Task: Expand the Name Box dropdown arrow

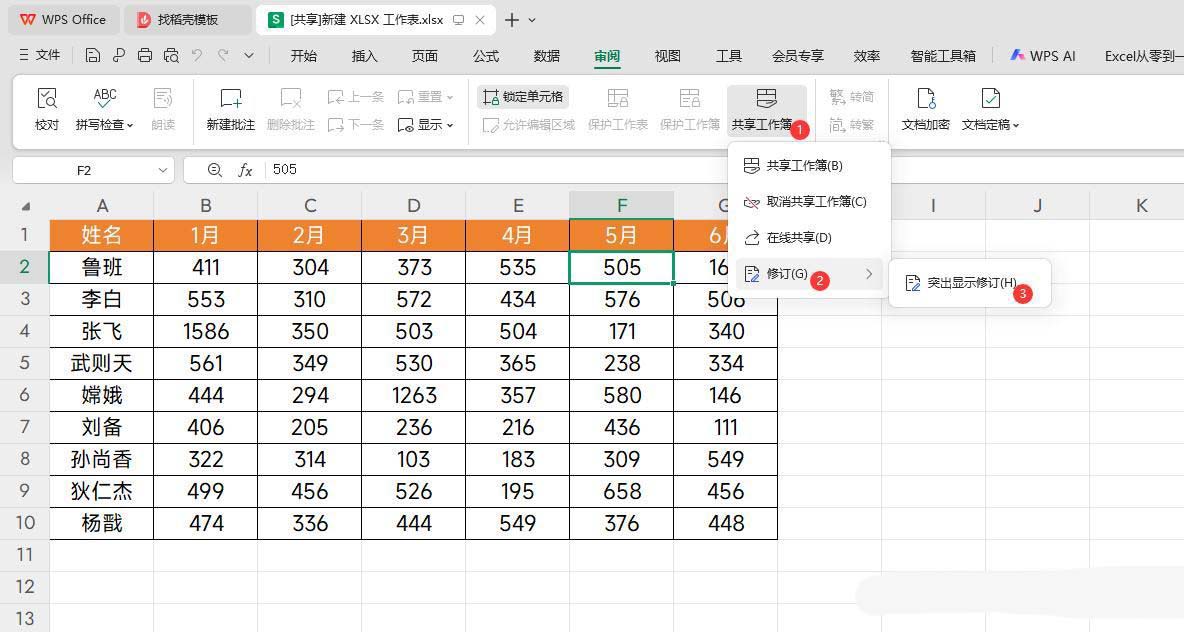Action: [x=163, y=170]
